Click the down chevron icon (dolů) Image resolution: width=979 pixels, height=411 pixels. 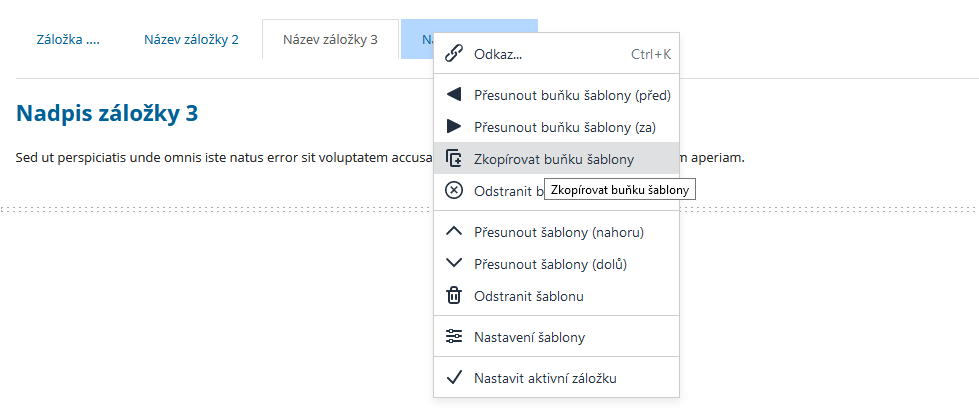tap(454, 264)
